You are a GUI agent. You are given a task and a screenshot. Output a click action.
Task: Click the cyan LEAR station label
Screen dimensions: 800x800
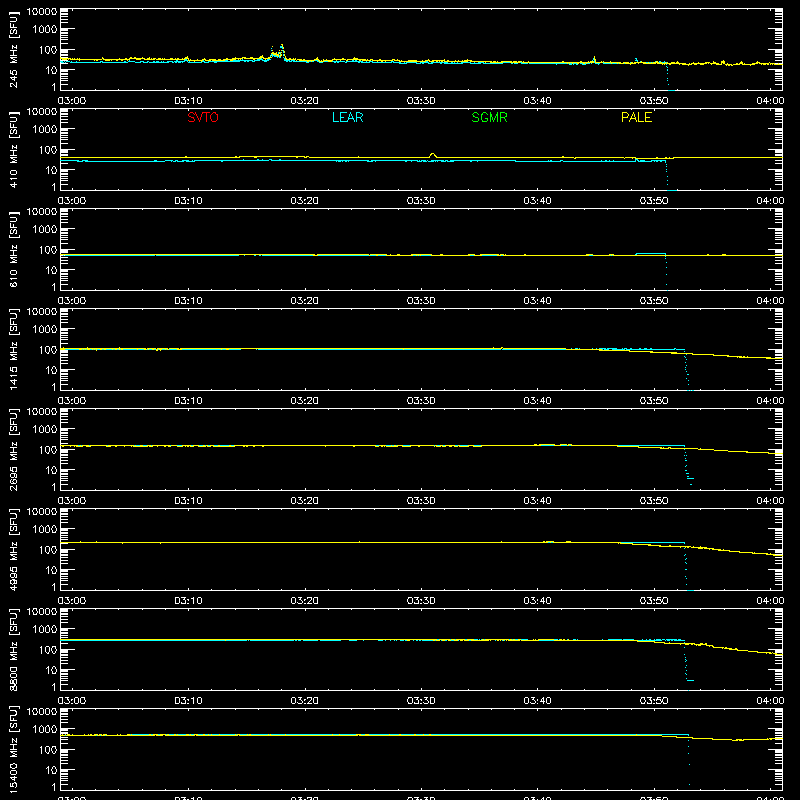pyautogui.click(x=347, y=117)
